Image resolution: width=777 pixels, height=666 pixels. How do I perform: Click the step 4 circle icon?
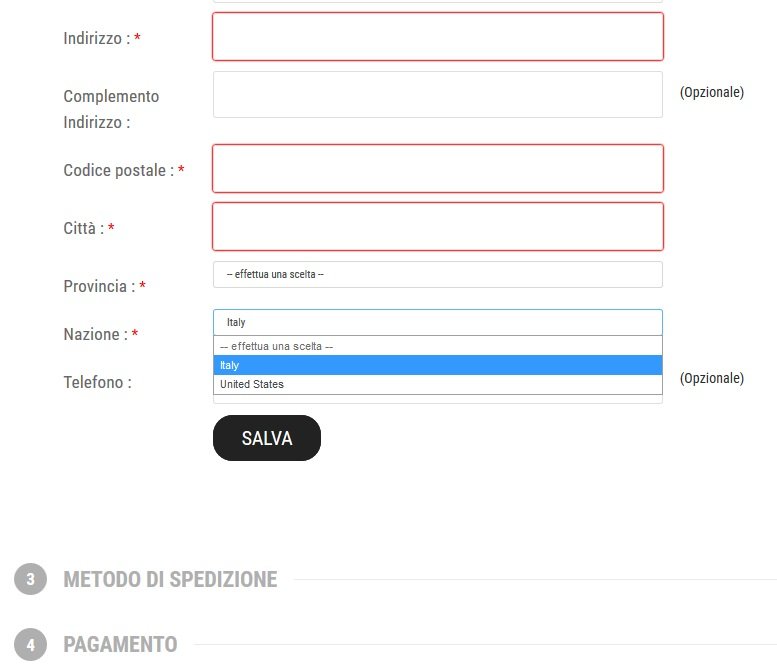pyautogui.click(x=30, y=644)
